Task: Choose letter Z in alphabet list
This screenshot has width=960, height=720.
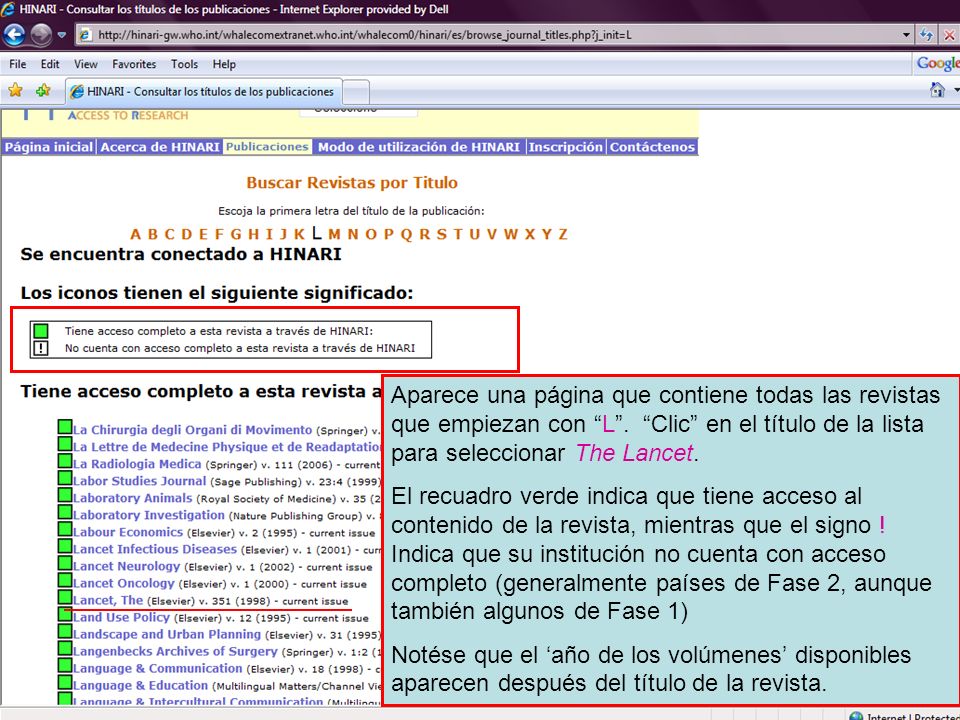Action: (x=563, y=234)
